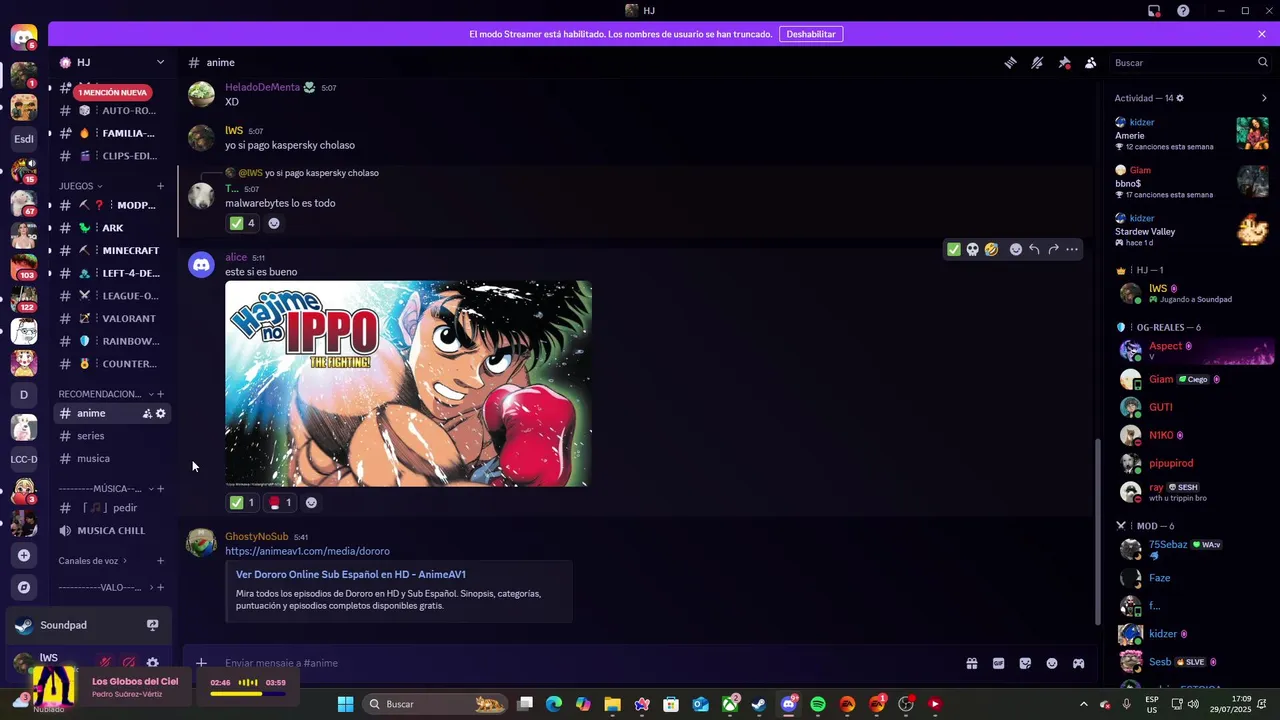Open the GIF picker
The image size is (1280, 720).
(998, 663)
